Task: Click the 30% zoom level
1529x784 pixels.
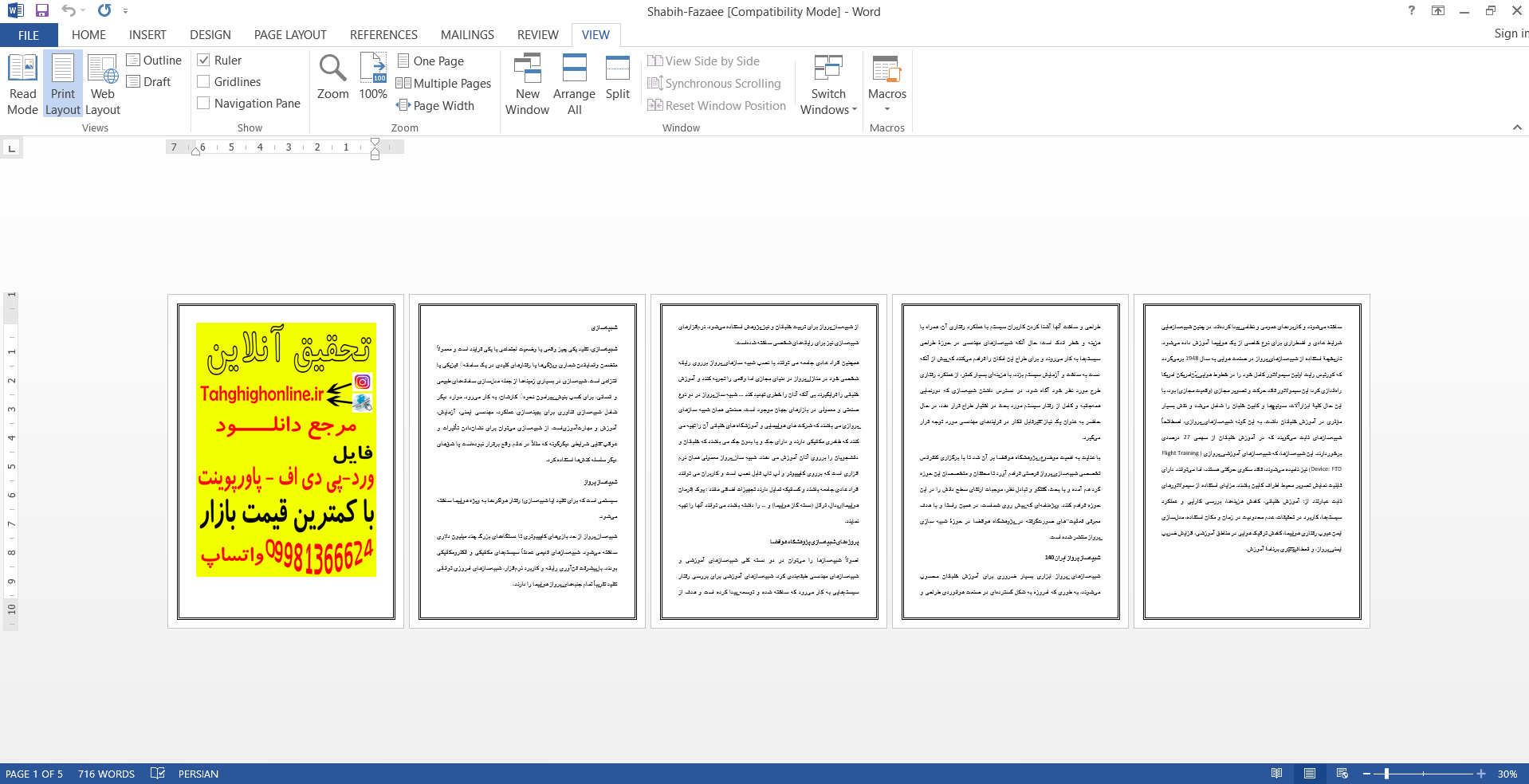Action: [1507, 774]
